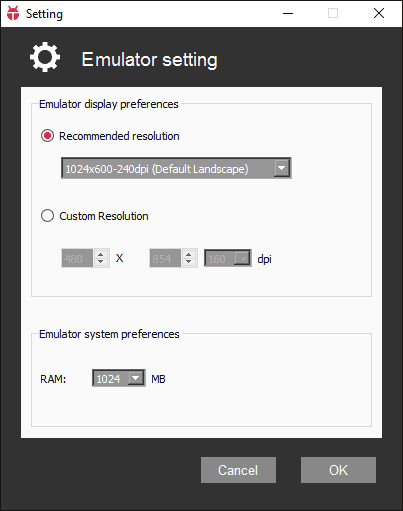Image resolution: width=403 pixels, height=511 pixels.
Task: Increase width with the up stepper arrow
Action: coord(101,254)
